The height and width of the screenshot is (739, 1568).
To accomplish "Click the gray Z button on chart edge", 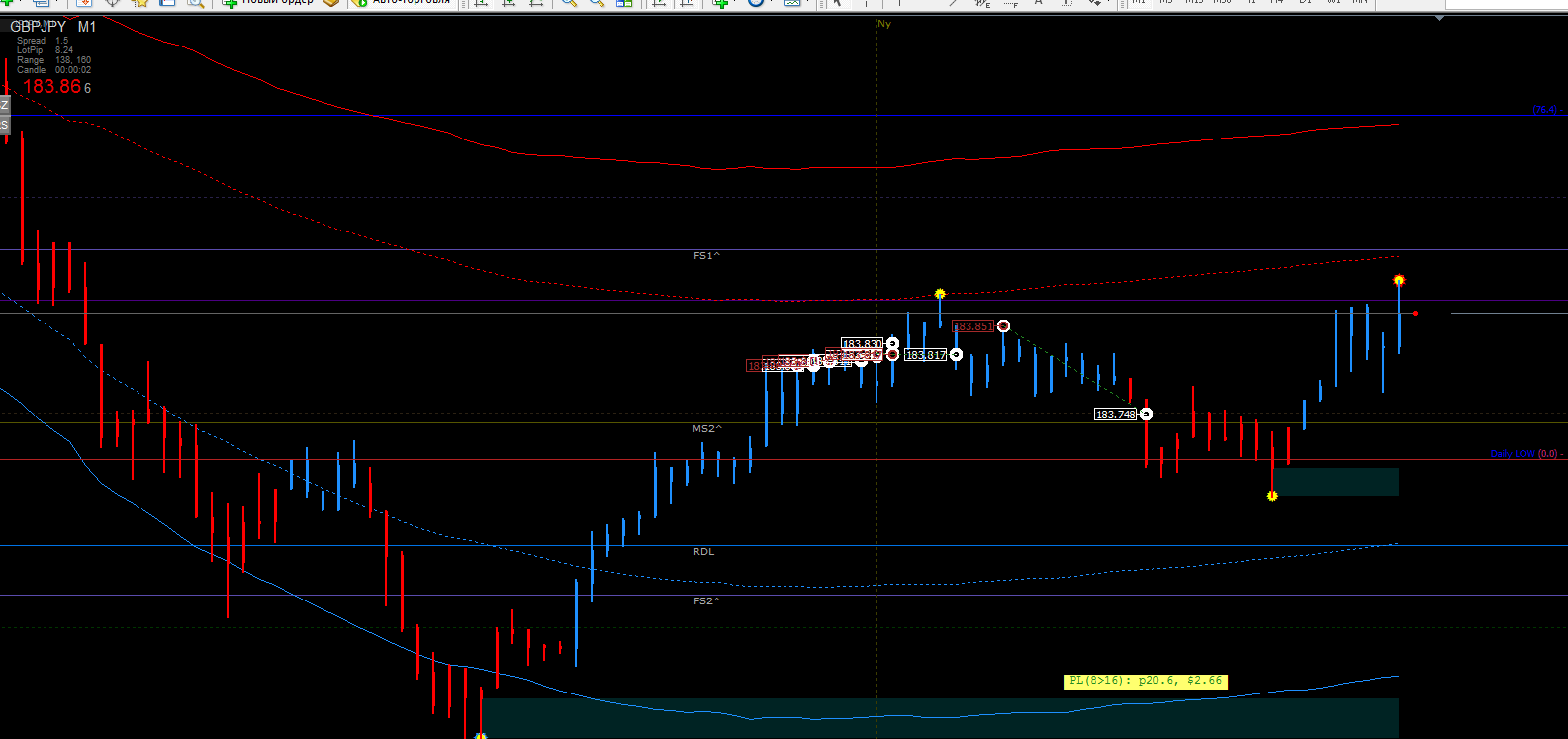I will pos(4,105).
